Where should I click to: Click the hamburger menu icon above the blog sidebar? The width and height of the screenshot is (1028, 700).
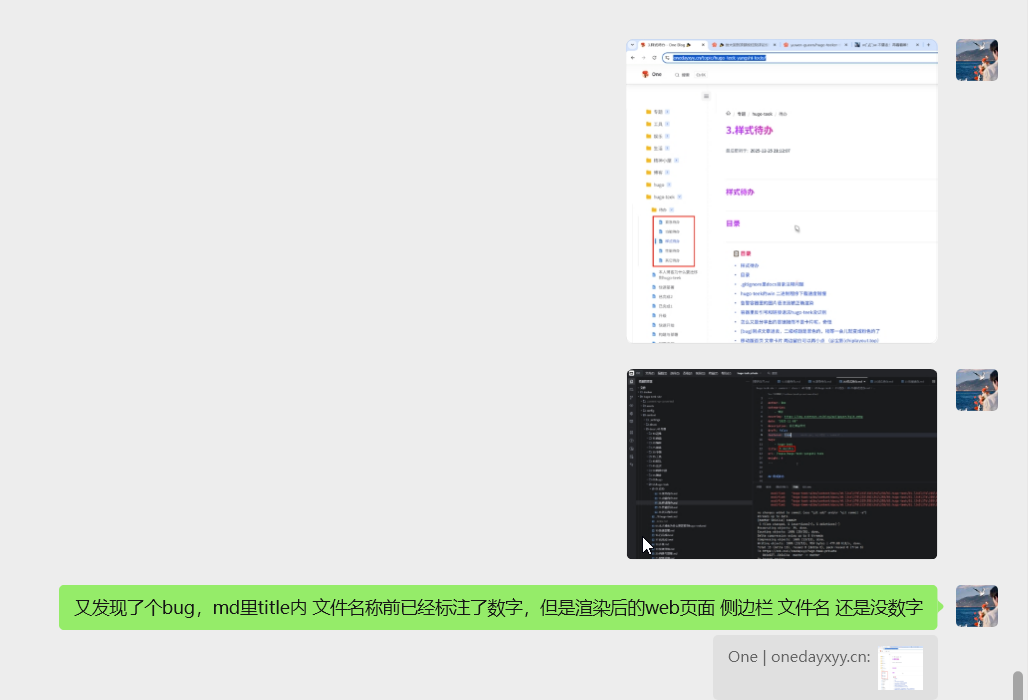706,96
